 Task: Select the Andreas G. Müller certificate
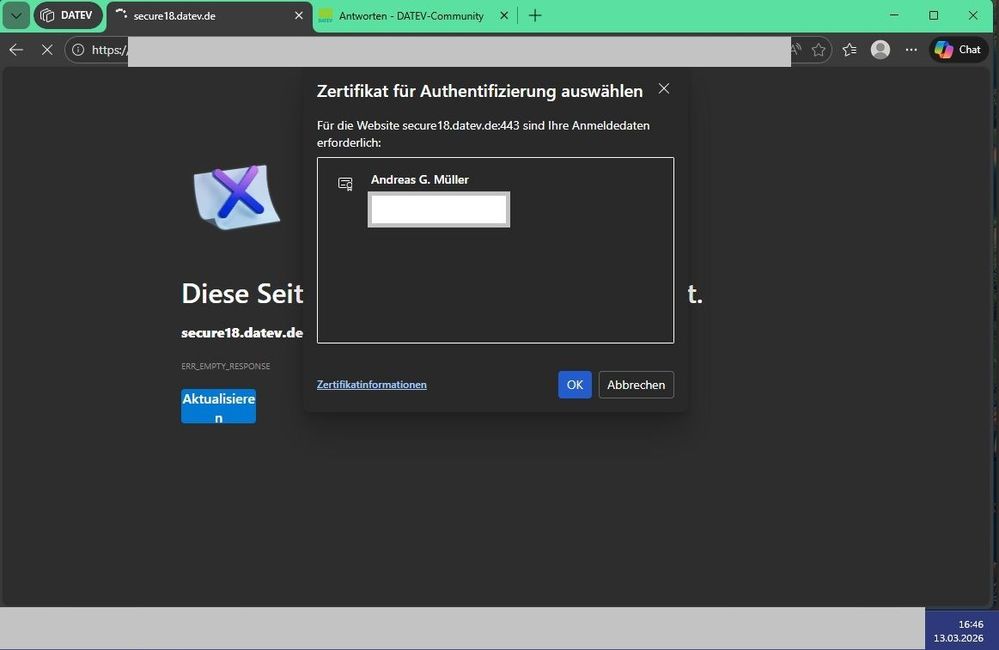(495, 200)
